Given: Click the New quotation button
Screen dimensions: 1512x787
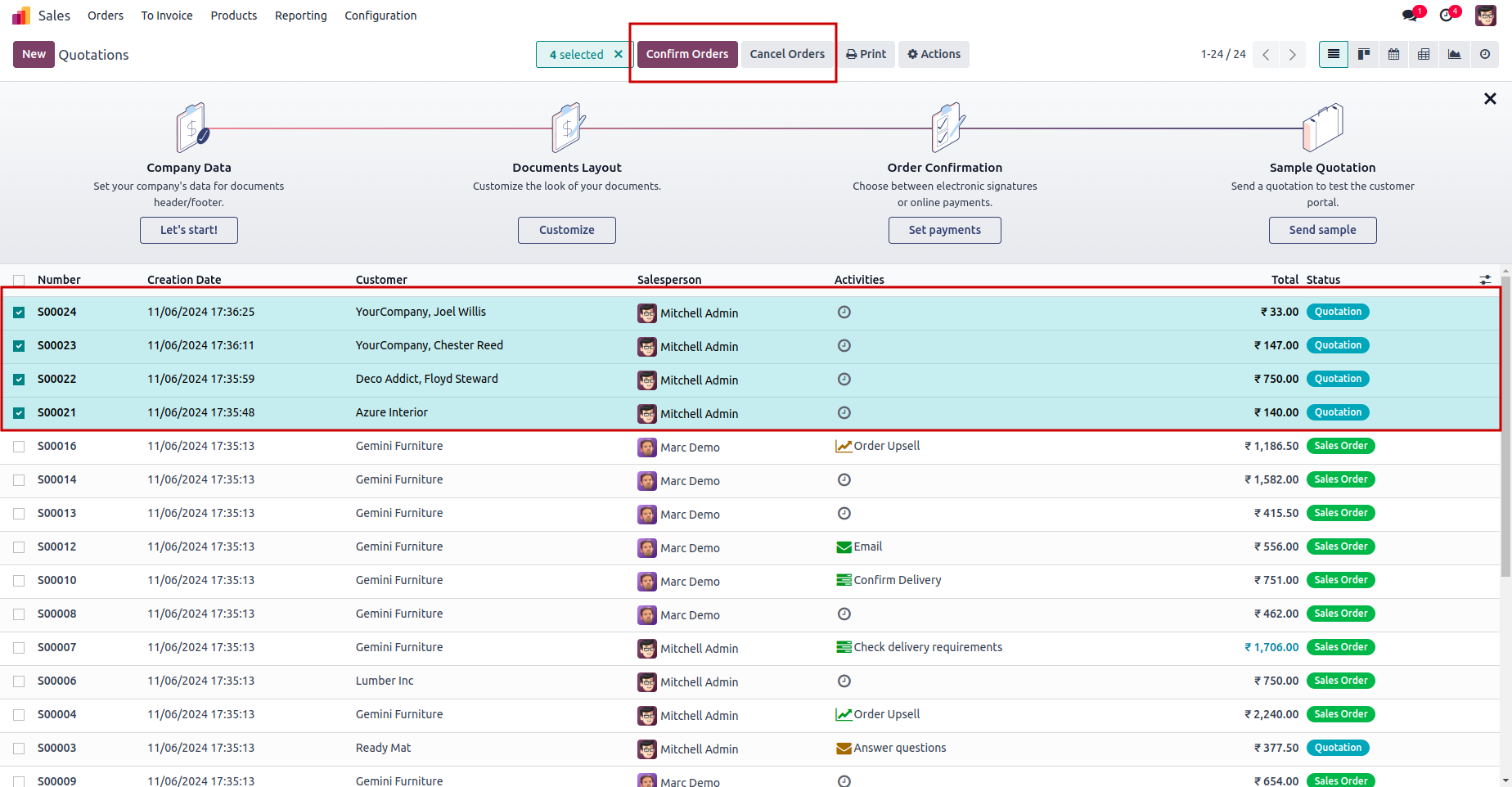Looking at the screenshot, I should pyautogui.click(x=34, y=54).
